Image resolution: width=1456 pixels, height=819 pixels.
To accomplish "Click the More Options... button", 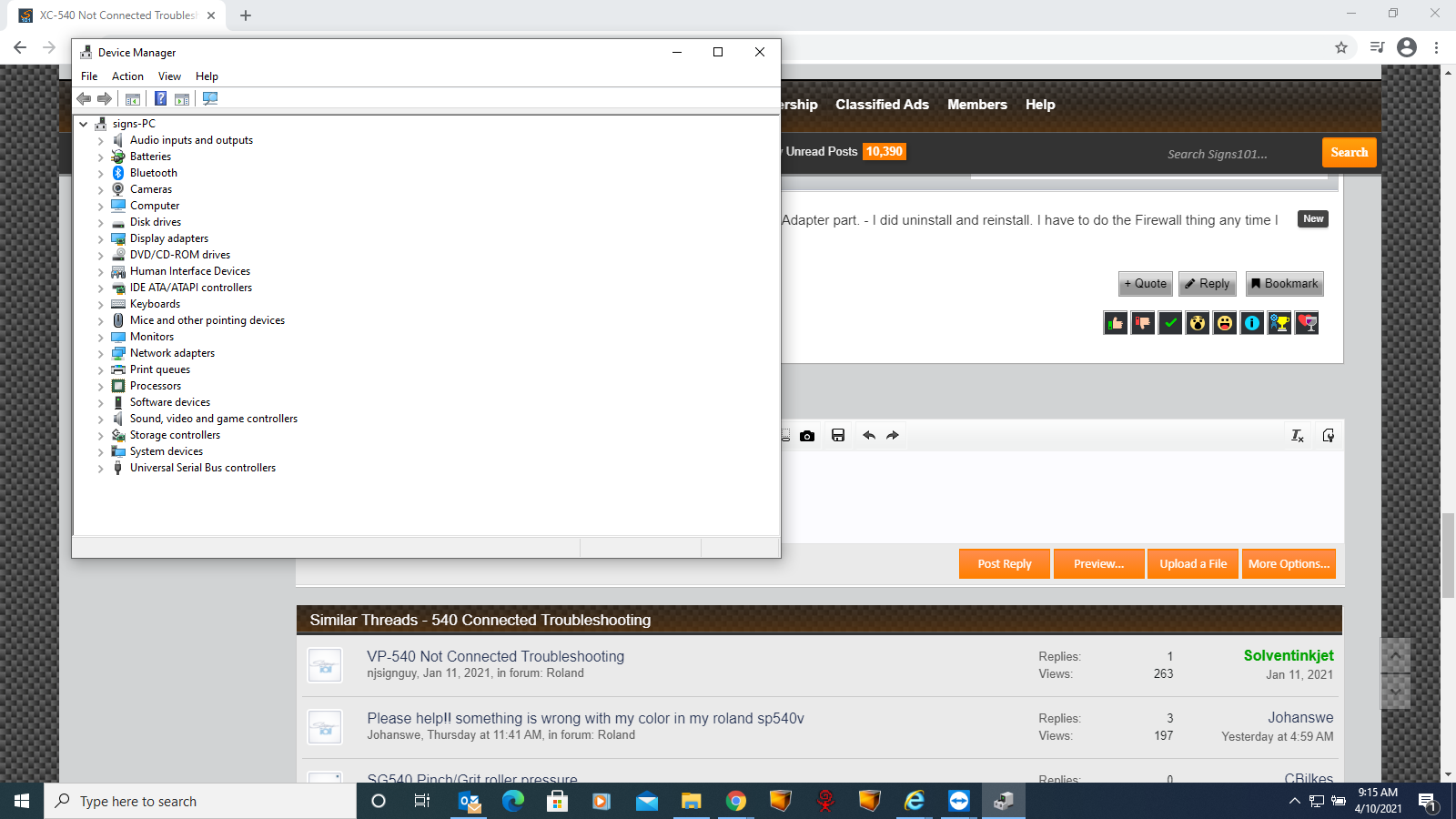I will point(1289,564).
